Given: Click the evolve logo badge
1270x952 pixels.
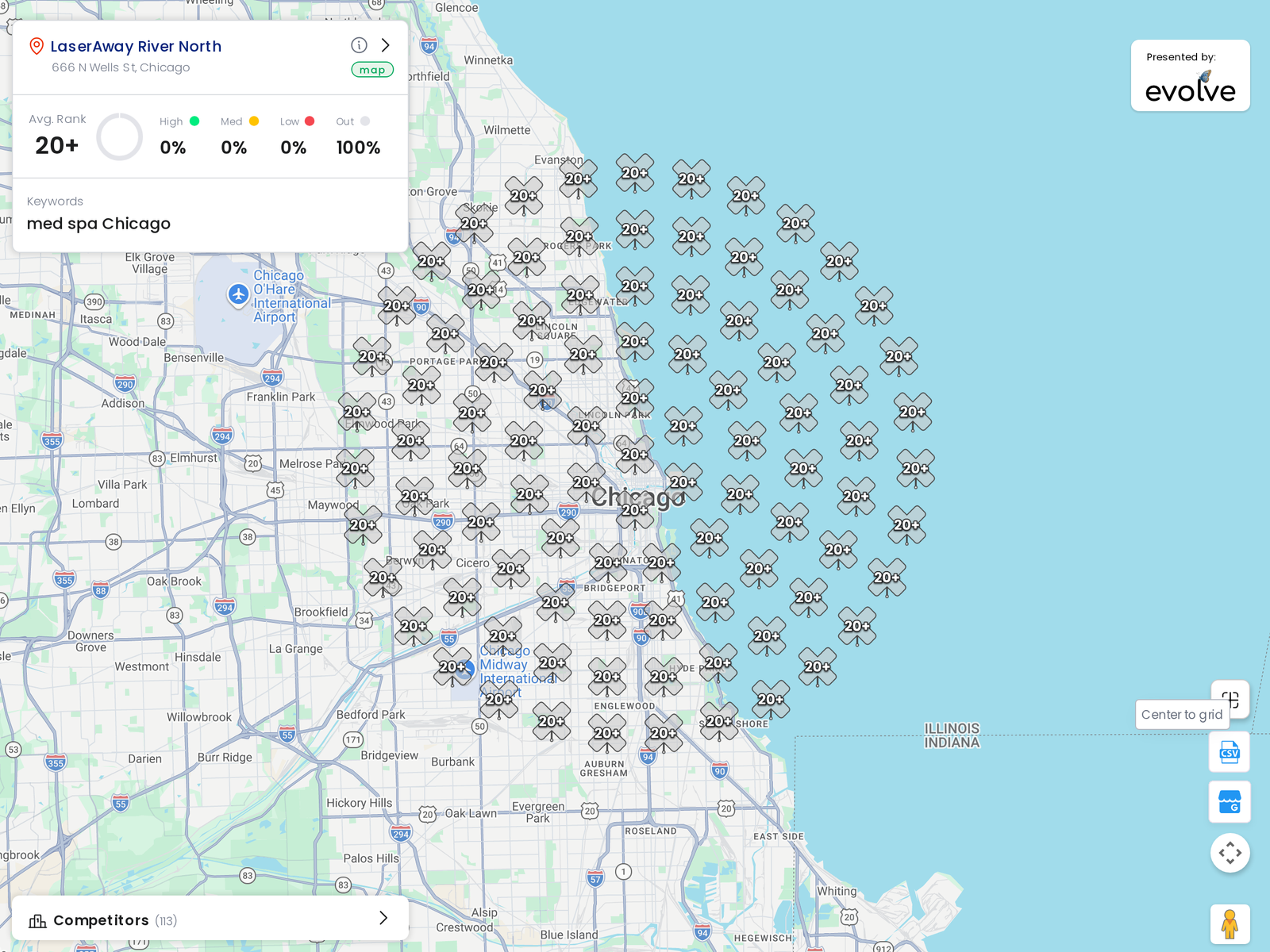Looking at the screenshot, I should tap(1191, 75).
